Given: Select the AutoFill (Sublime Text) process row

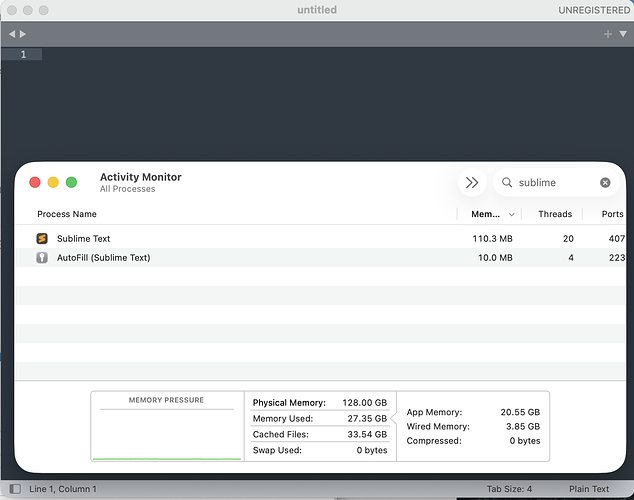Looking at the screenshot, I should 320,257.
